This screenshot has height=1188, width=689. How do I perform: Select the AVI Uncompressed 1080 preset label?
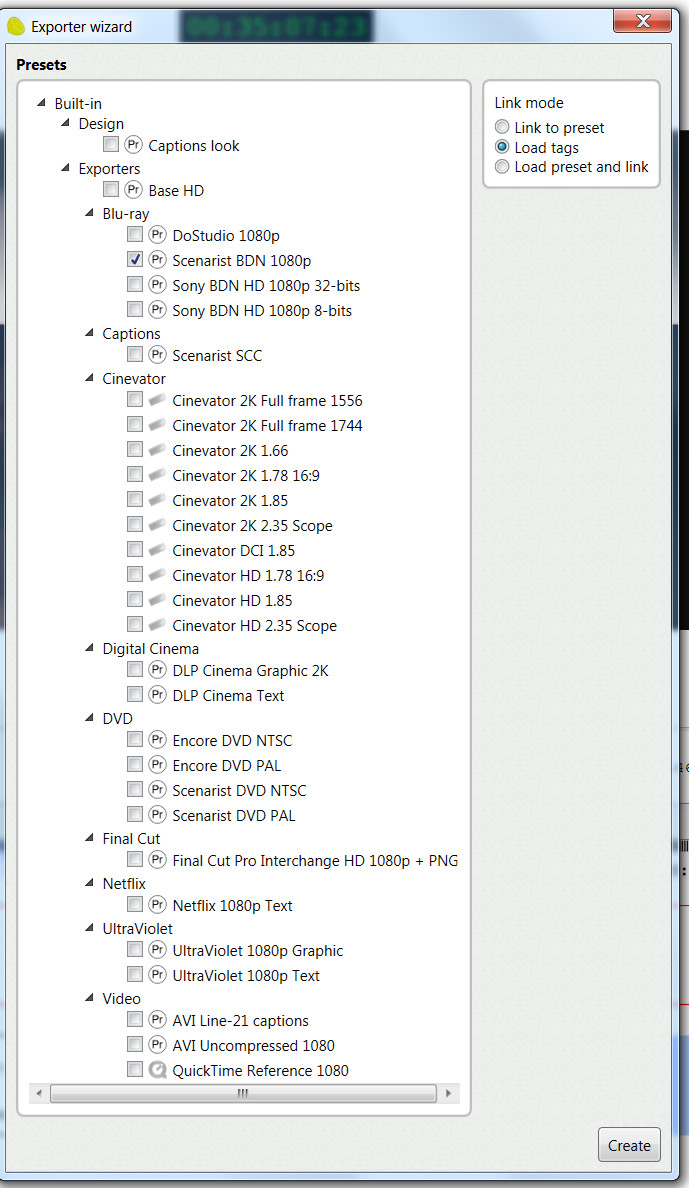point(253,1045)
